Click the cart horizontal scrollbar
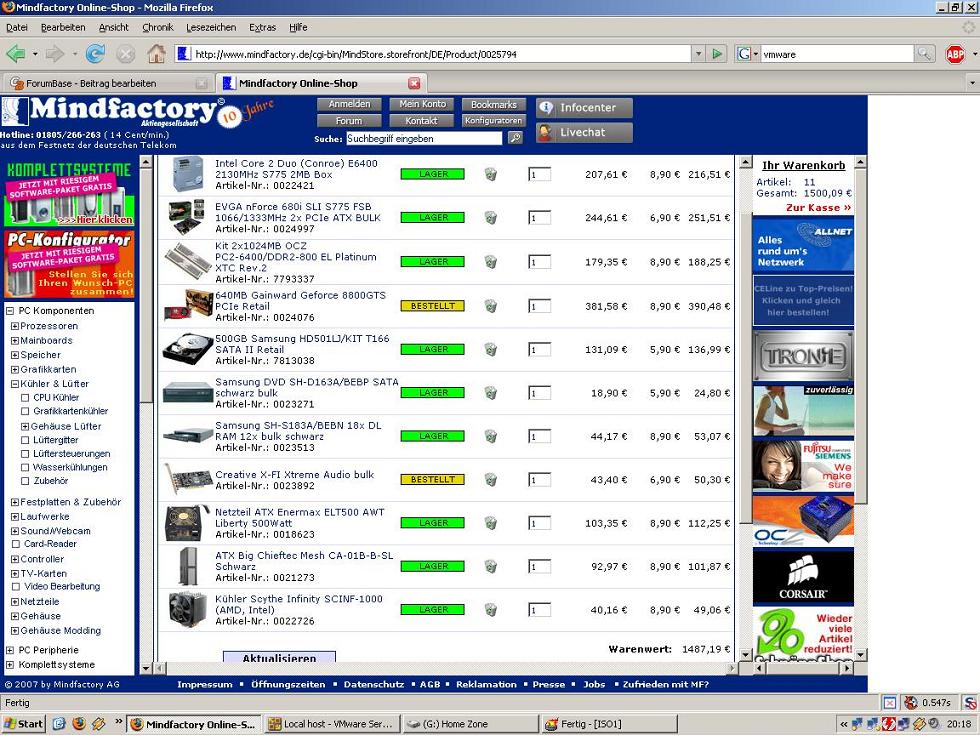 click(446, 669)
